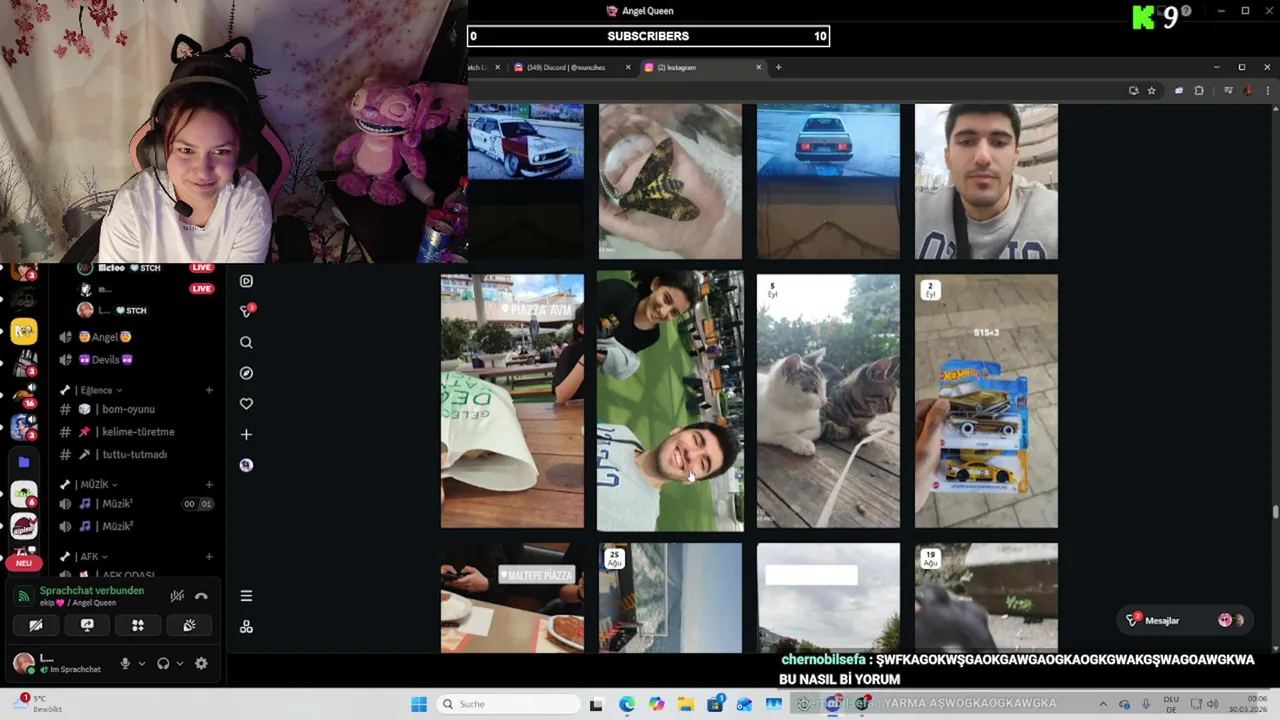This screenshot has width=1280, height=720.
Task: Open Discord user settings gear
Action: [x=201, y=663]
